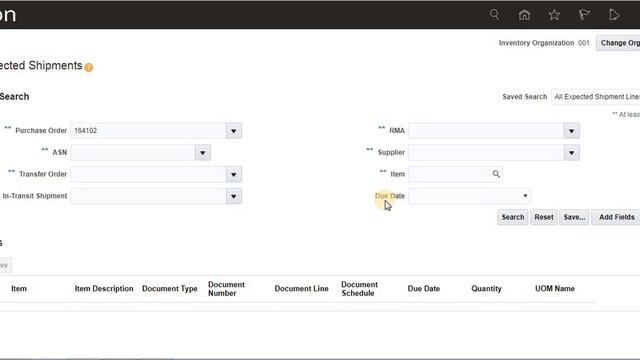The width and height of the screenshot is (640, 360).
Task: Focus the RMA input field
Action: pyautogui.click(x=486, y=131)
